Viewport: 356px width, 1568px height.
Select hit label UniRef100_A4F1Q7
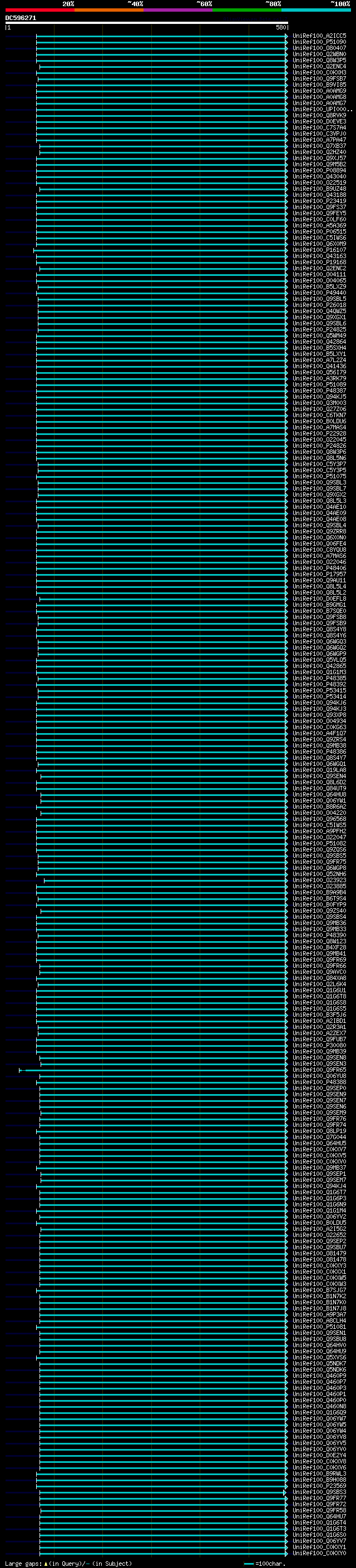[319, 734]
